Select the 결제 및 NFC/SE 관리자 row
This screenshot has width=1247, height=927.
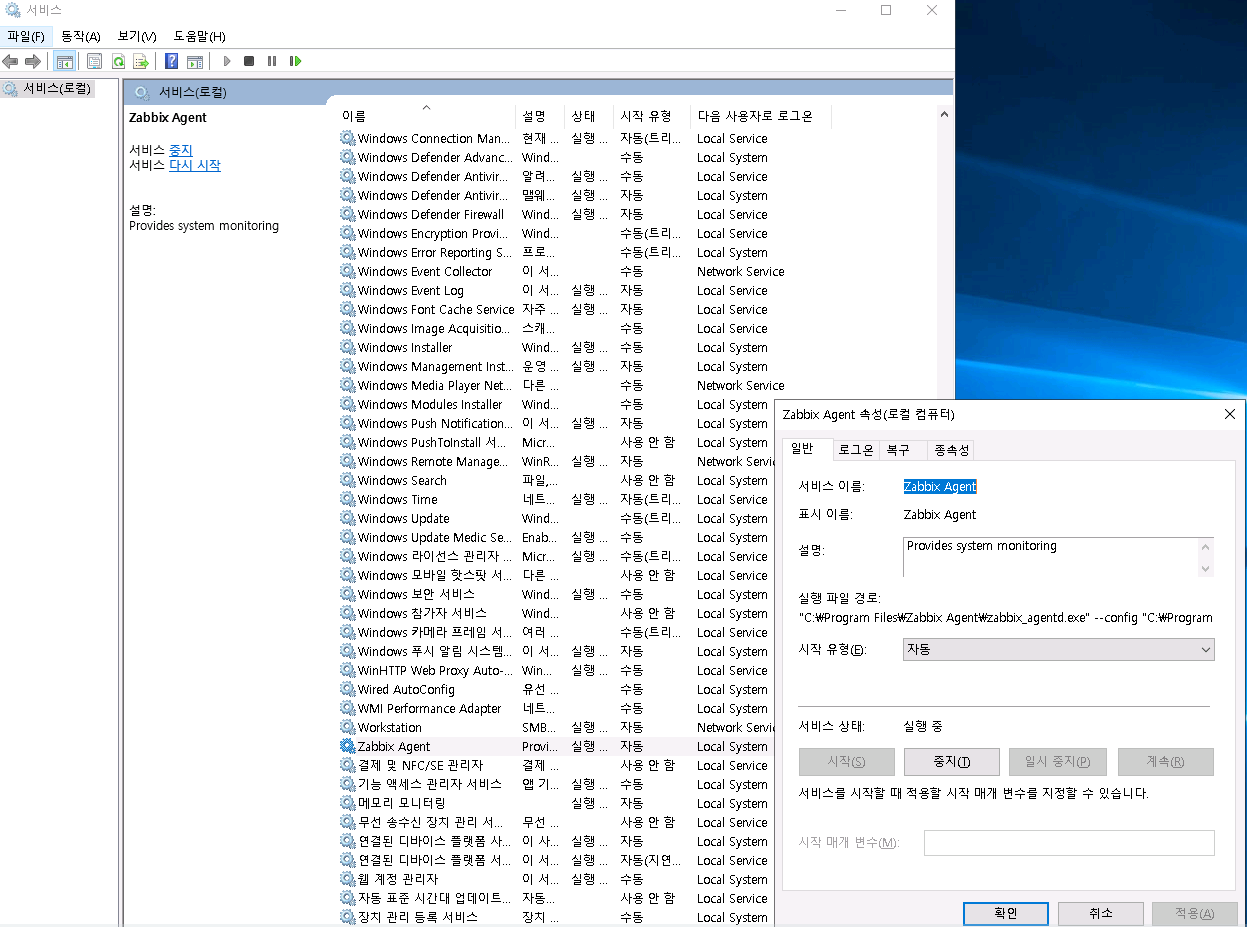point(420,765)
